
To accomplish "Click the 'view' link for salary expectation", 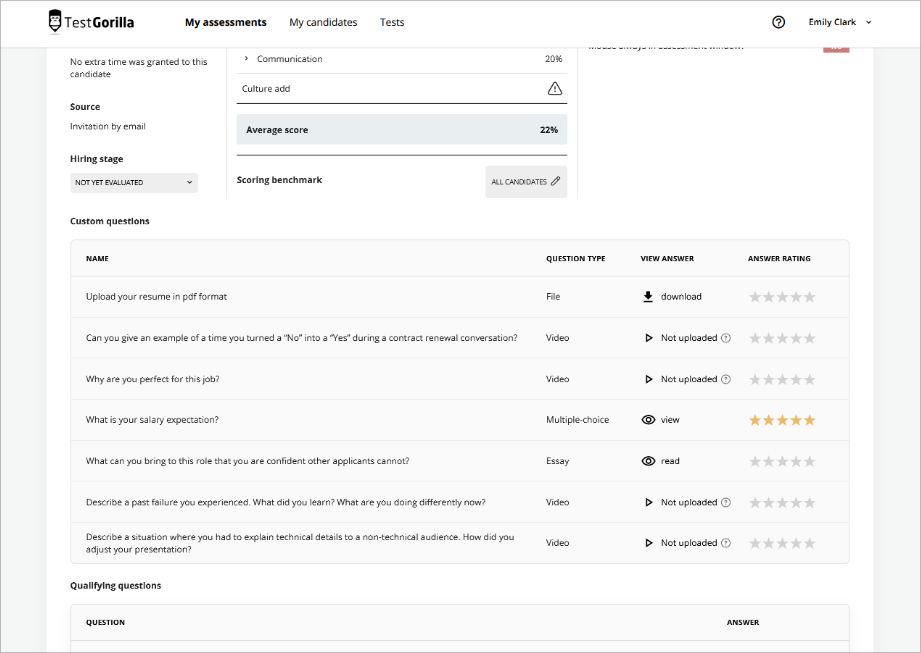I will 670,420.
